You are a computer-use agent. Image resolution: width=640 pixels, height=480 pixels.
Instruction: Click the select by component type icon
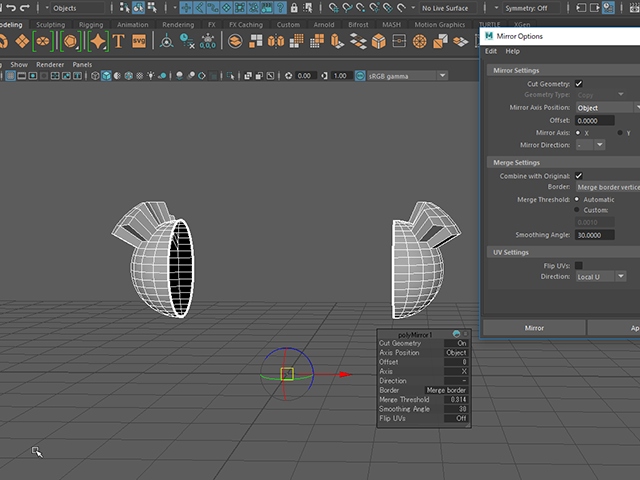pyautogui.click(x=152, y=8)
